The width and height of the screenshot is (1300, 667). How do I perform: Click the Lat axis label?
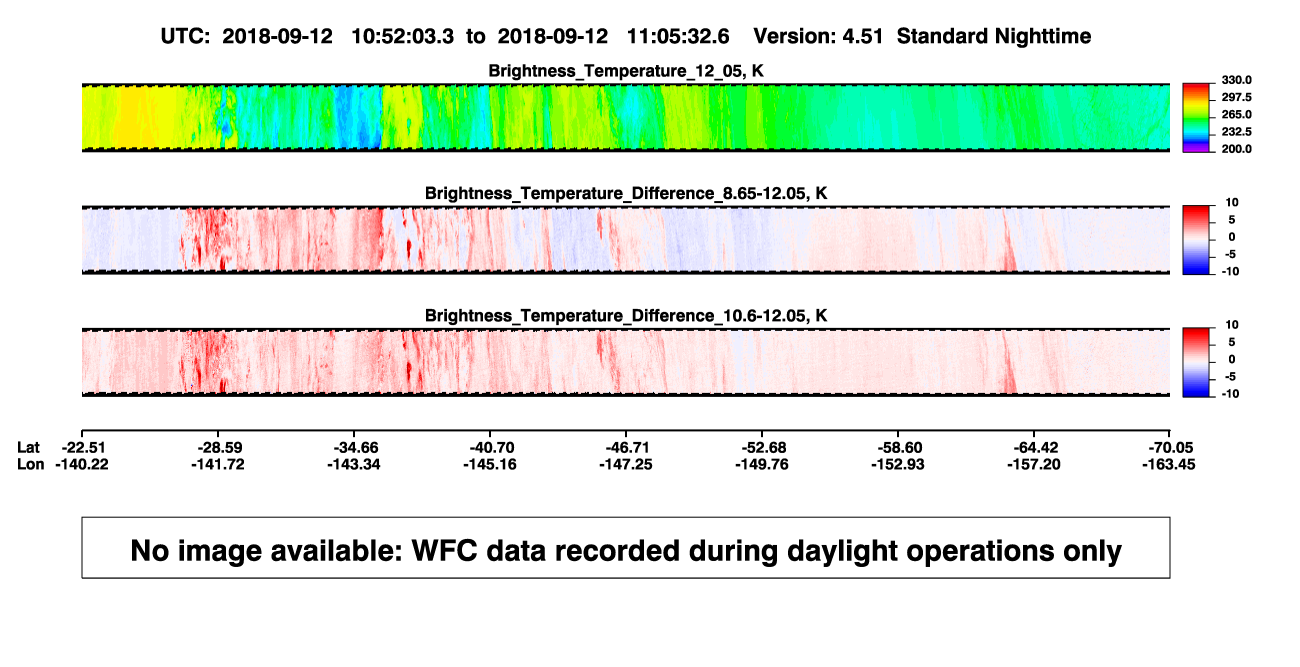point(30,446)
